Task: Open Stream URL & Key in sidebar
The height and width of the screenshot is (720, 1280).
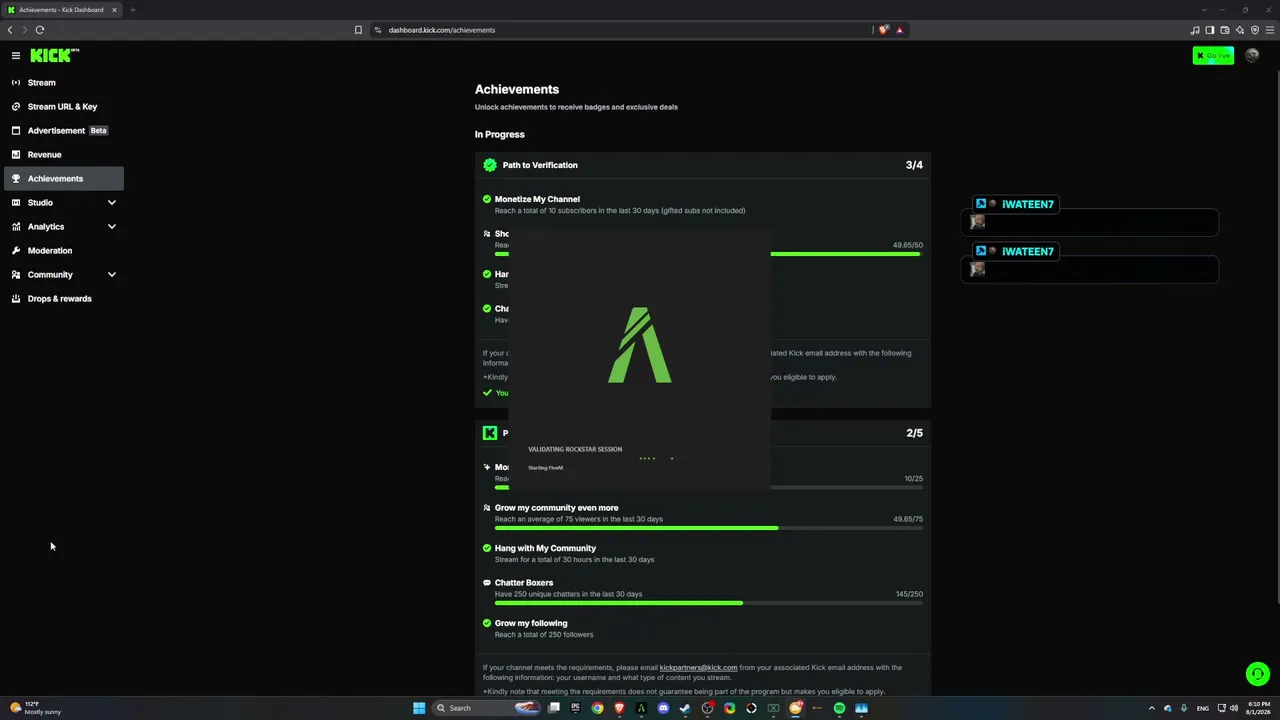Action: (x=64, y=107)
